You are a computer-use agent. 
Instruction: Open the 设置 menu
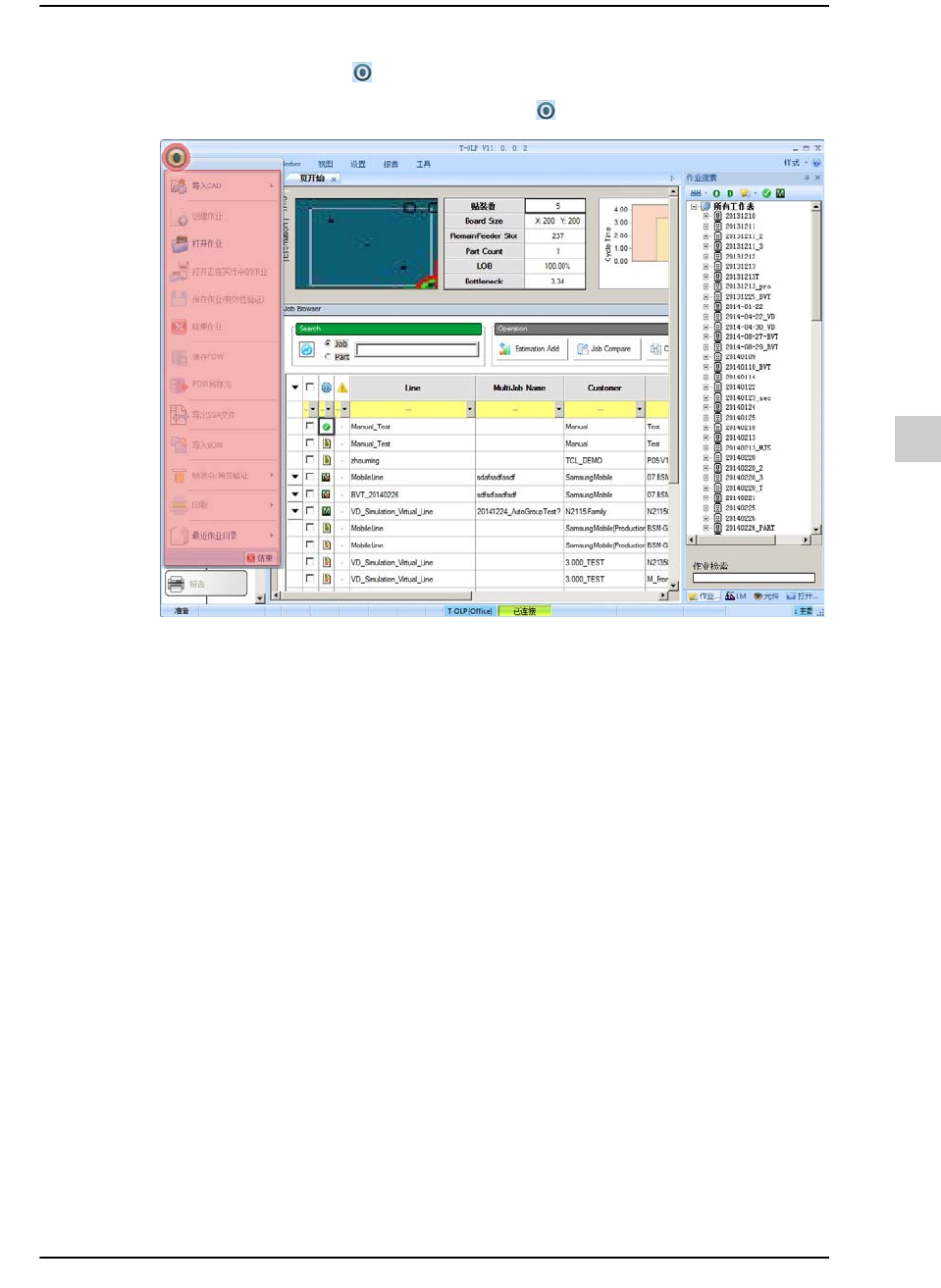coord(358,164)
